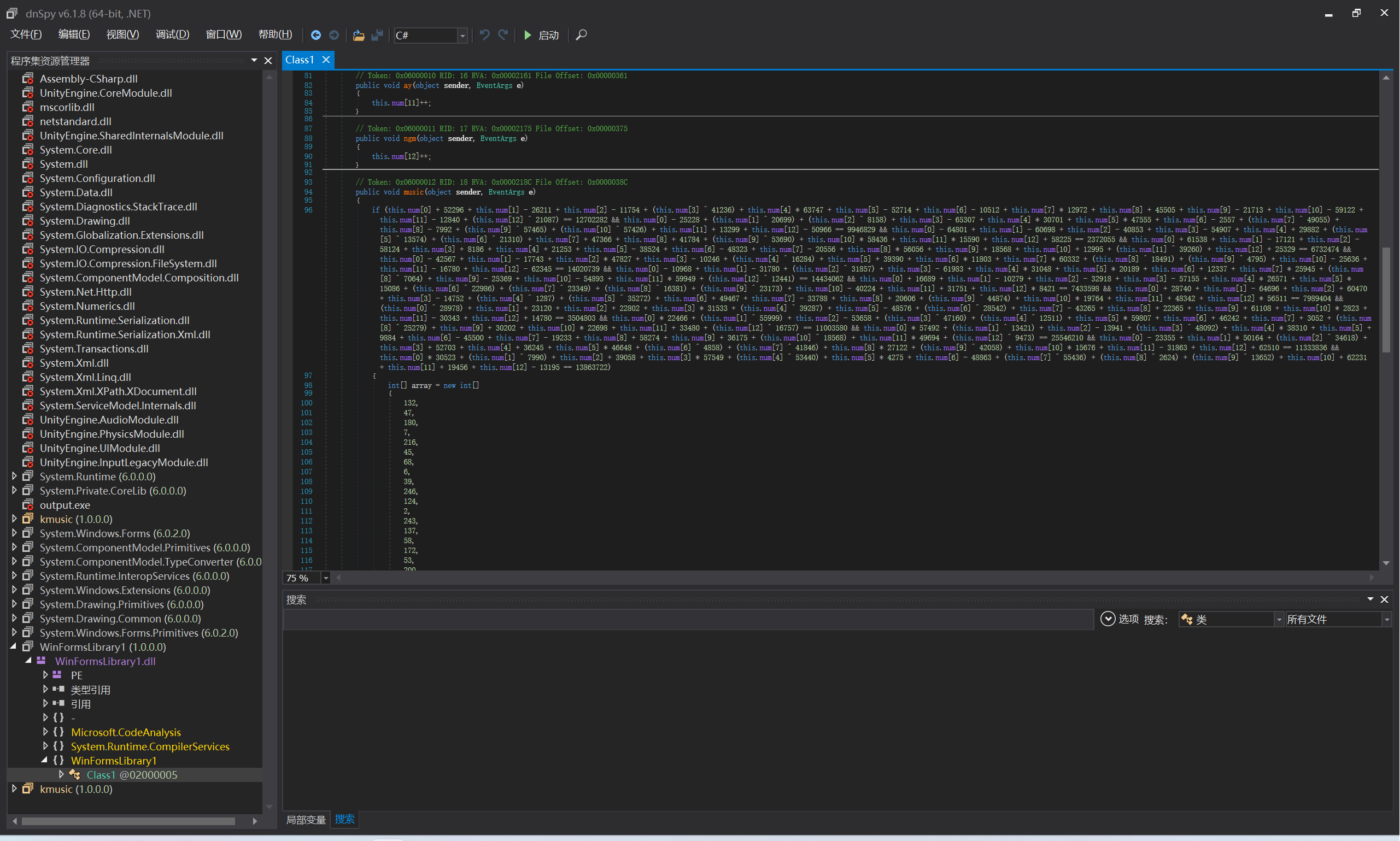The height and width of the screenshot is (841, 1400).
Task: Click the PE node icon
Action: 57,675
